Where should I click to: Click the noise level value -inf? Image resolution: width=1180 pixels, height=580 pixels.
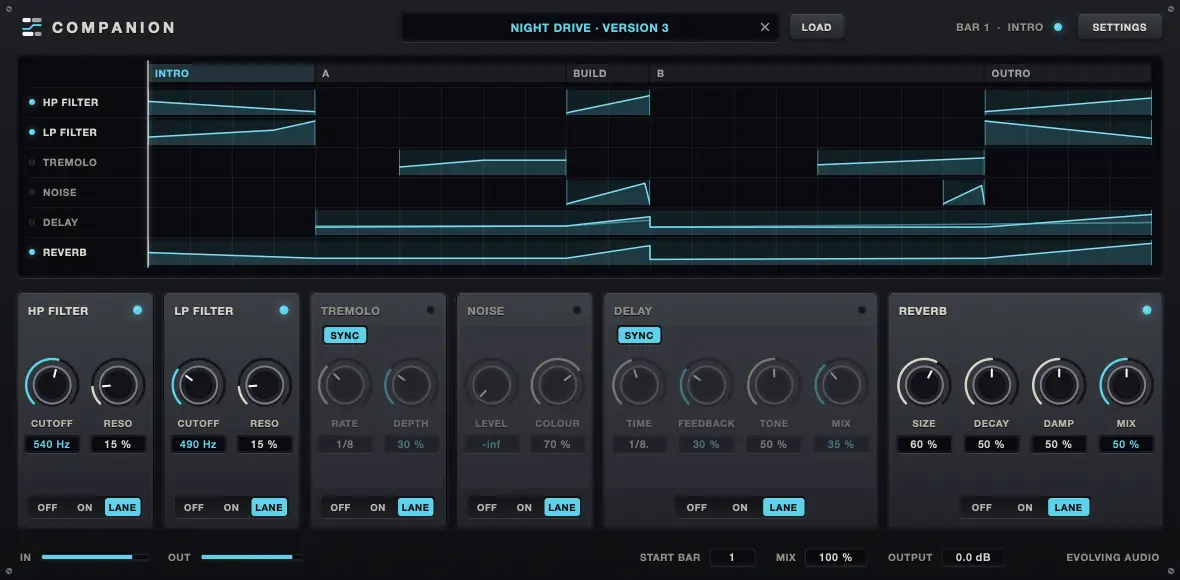(x=491, y=445)
